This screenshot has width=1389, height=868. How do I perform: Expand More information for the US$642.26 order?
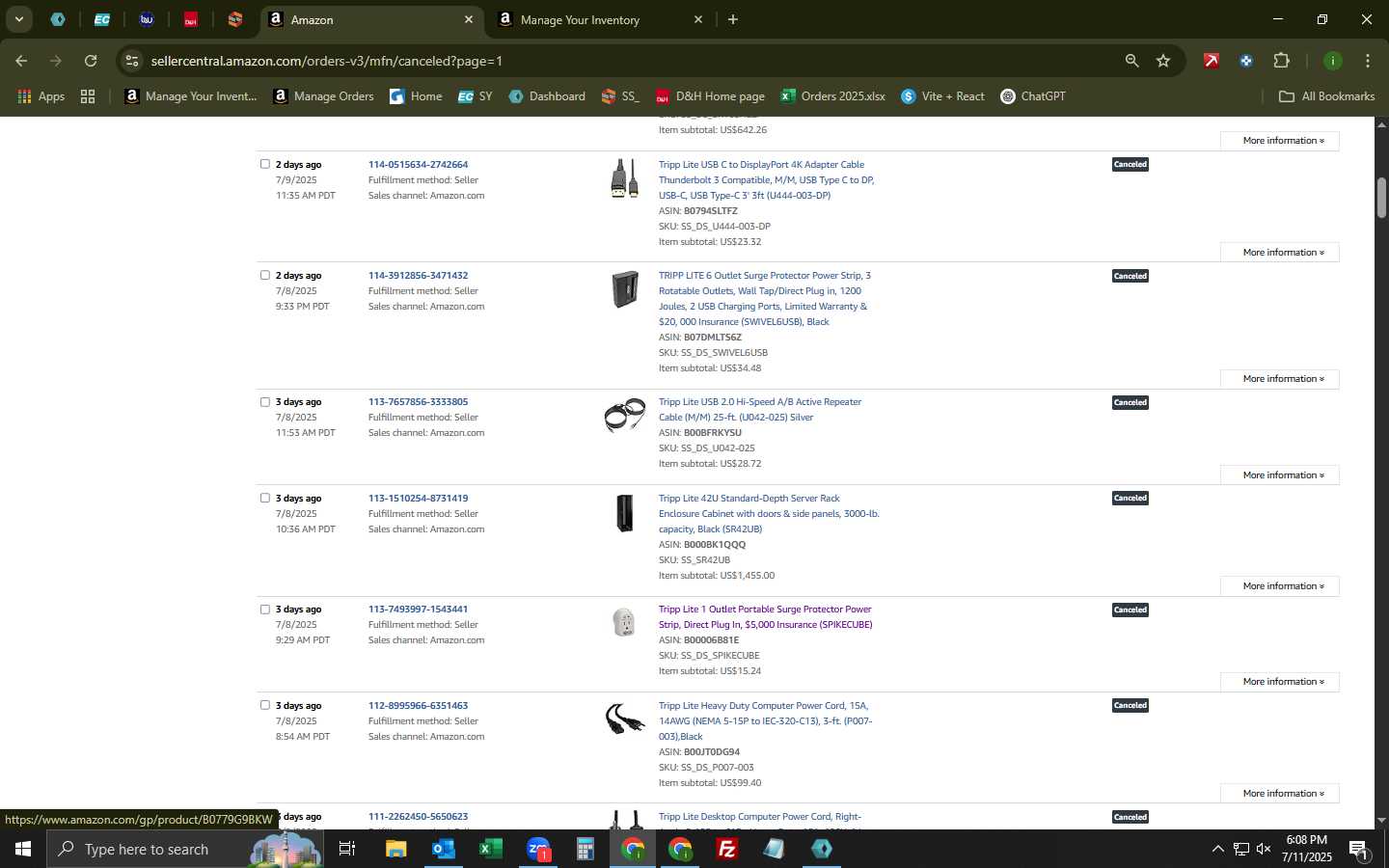[x=1279, y=140]
